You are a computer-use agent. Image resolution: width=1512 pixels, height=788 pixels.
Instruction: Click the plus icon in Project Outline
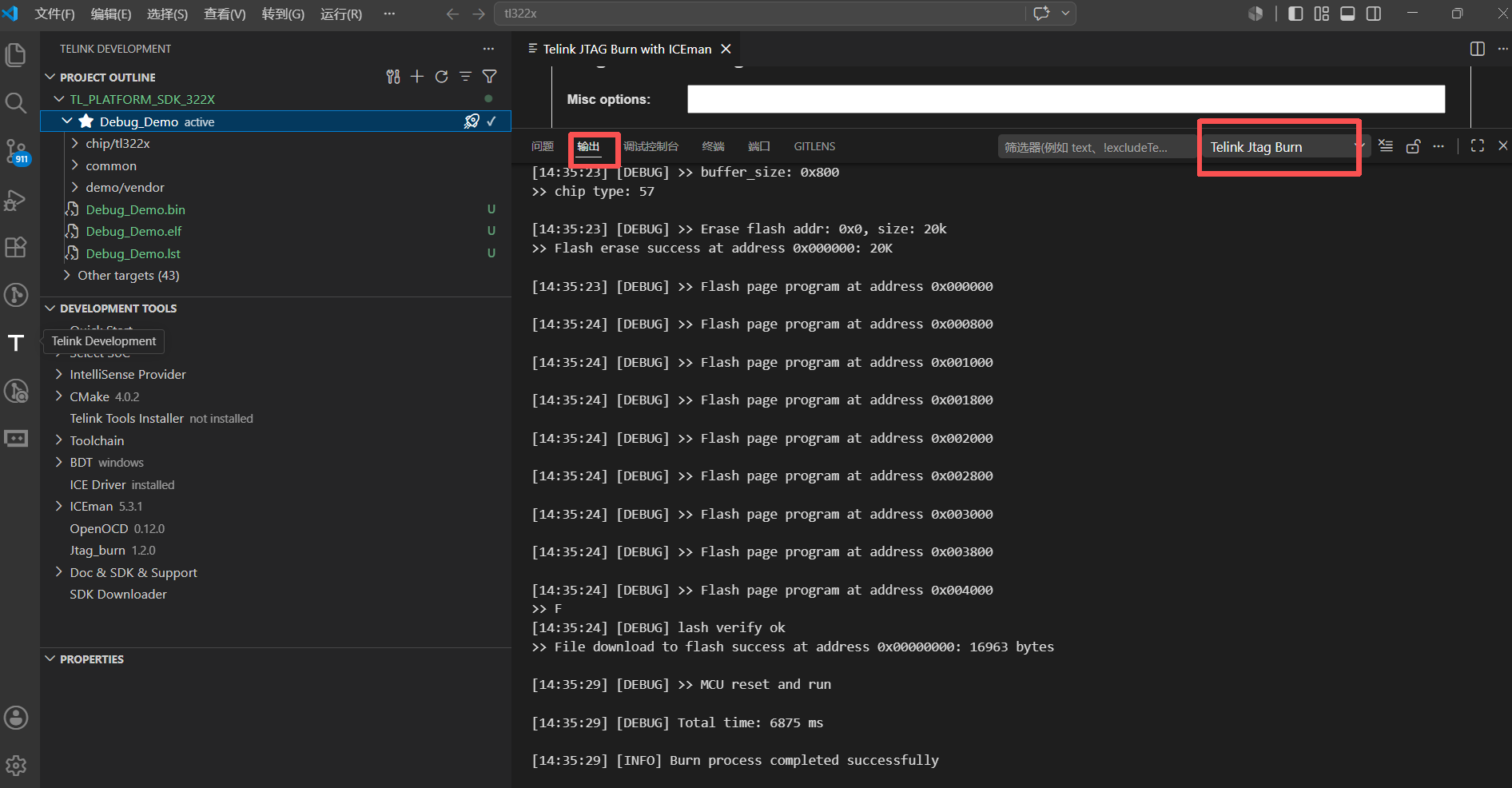pyautogui.click(x=417, y=77)
